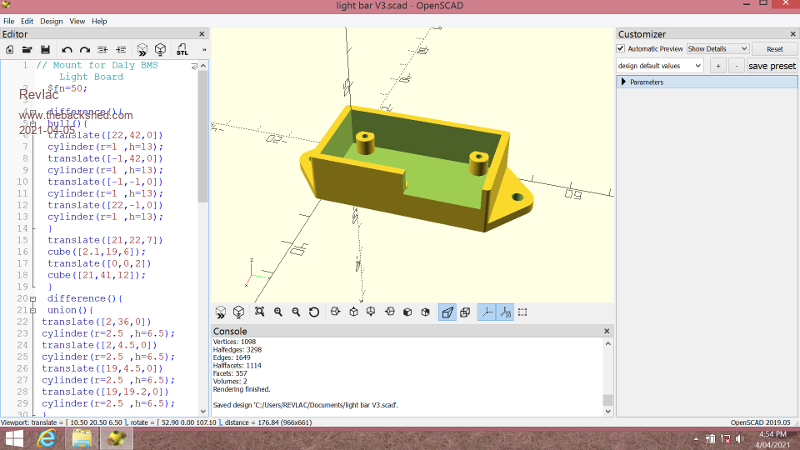Click the Undo arrow in Editor toolbar
The height and width of the screenshot is (450, 800).
pos(67,49)
